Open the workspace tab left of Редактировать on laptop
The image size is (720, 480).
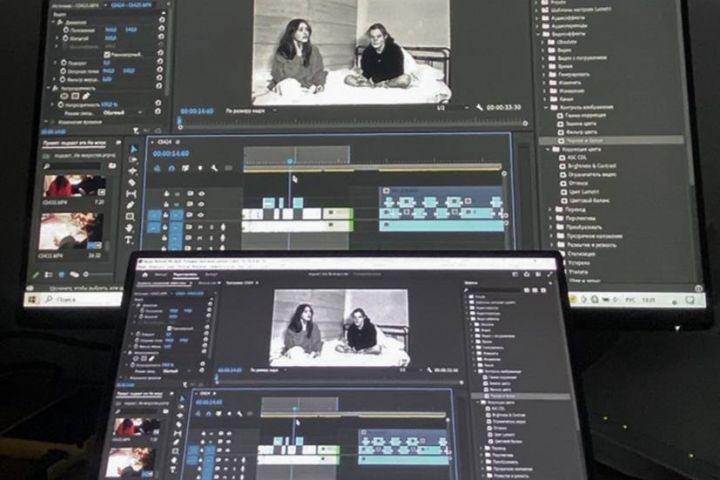click(x=161, y=275)
